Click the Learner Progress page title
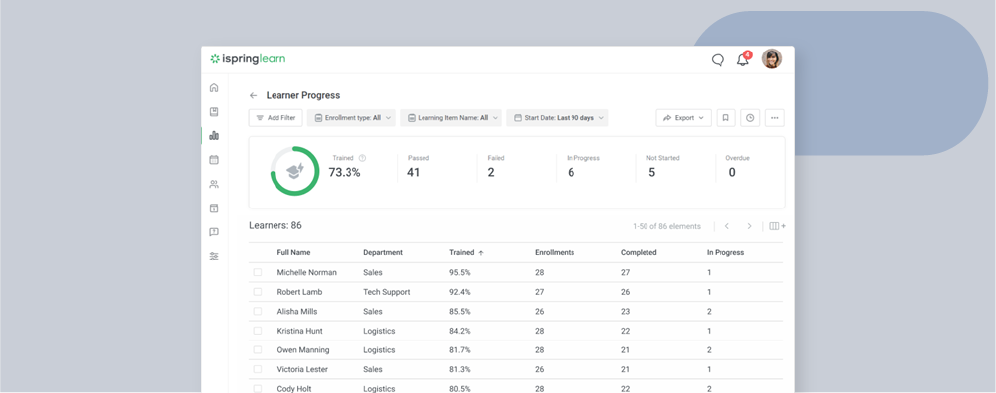Image resolution: width=996 pixels, height=393 pixels. (303, 95)
